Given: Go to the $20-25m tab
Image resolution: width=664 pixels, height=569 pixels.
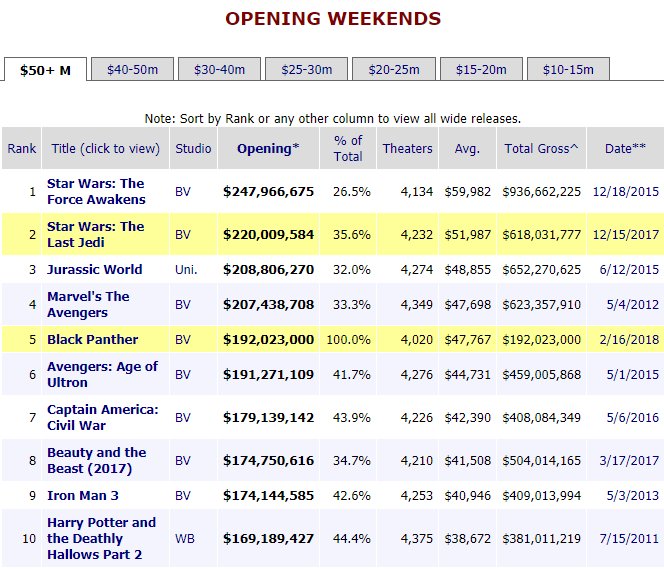Looking at the screenshot, I should click(394, 69).
